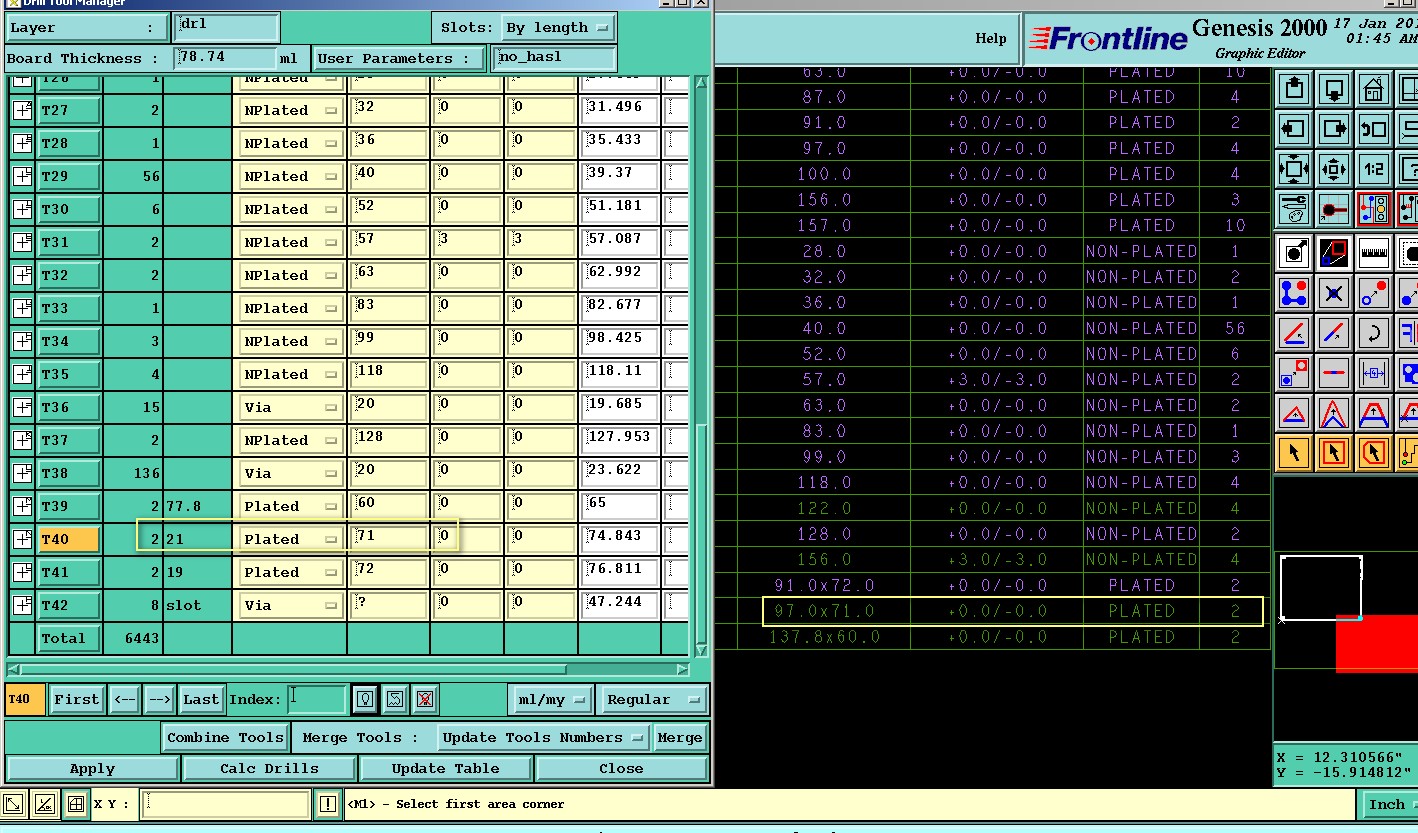Open the T38 Via type dropdown
1418x833 pixels.
coord(290,473)
